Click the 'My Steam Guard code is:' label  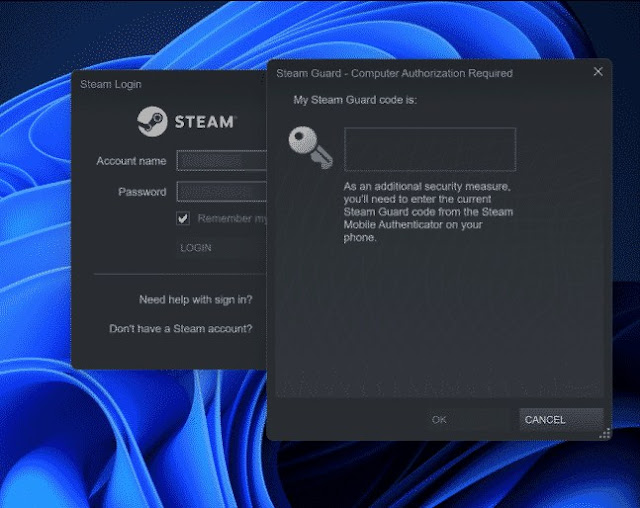(x=355, y=100)
